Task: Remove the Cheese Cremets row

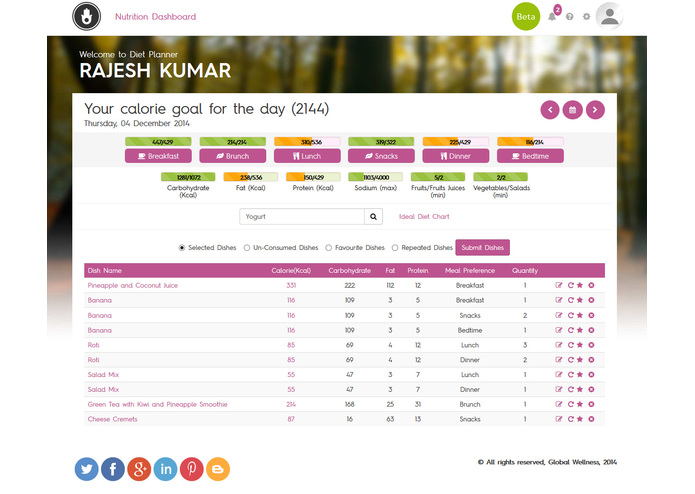Action: tap(591, 419)
